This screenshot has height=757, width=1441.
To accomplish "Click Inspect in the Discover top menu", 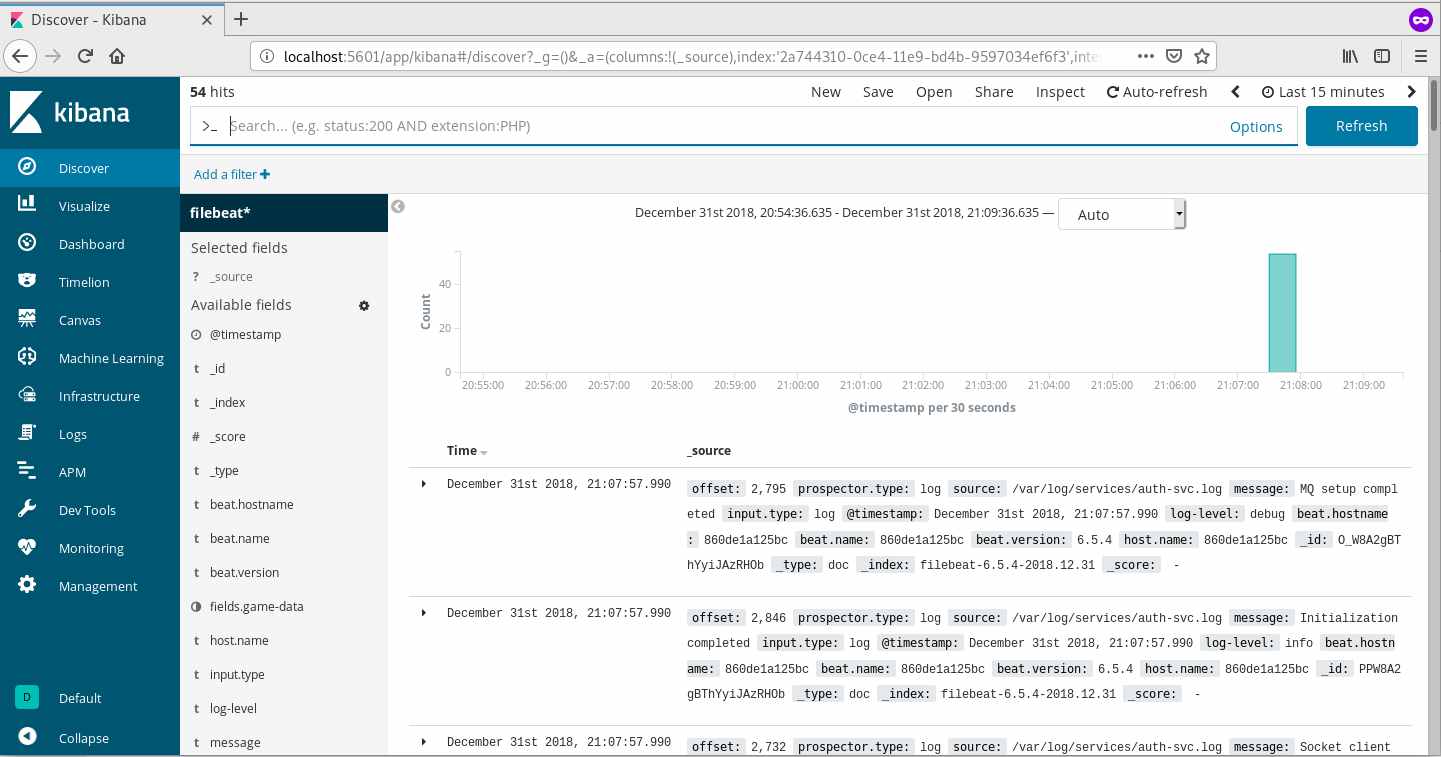I will (x=1060, y=92).
